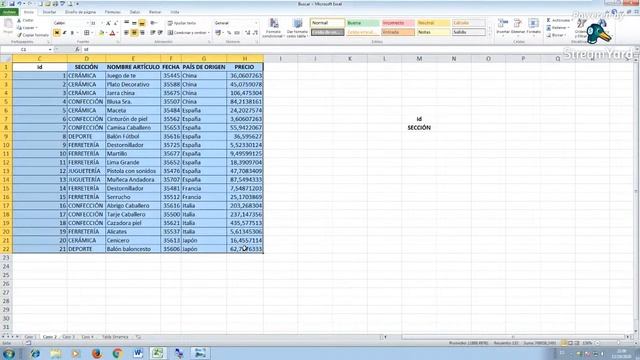Align cell content to the middle

(x=134, y=23)
